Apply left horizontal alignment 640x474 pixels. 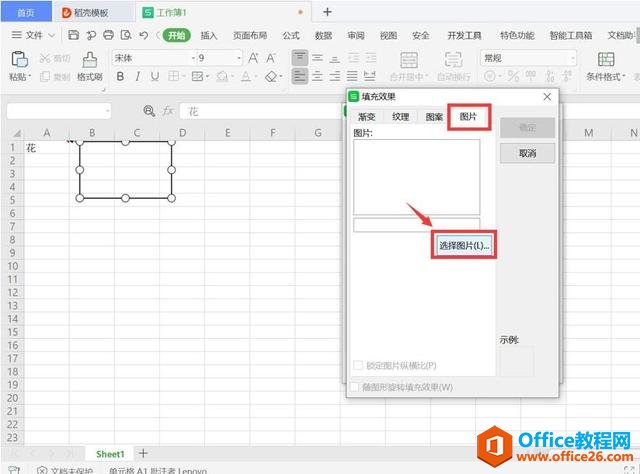(x=300, y=76)
